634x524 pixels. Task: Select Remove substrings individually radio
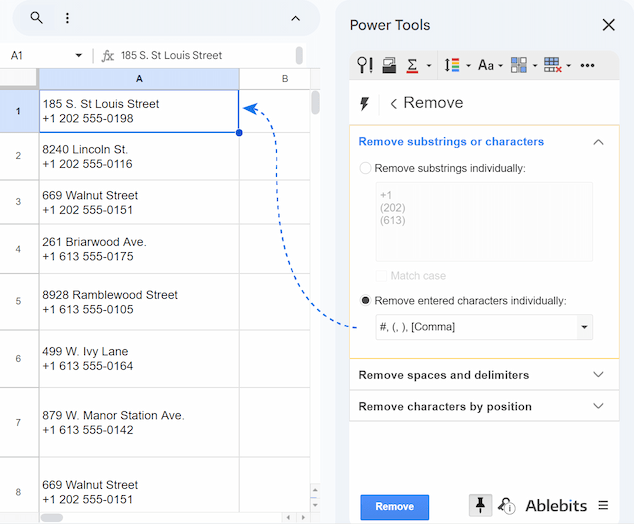click(365, 168)
